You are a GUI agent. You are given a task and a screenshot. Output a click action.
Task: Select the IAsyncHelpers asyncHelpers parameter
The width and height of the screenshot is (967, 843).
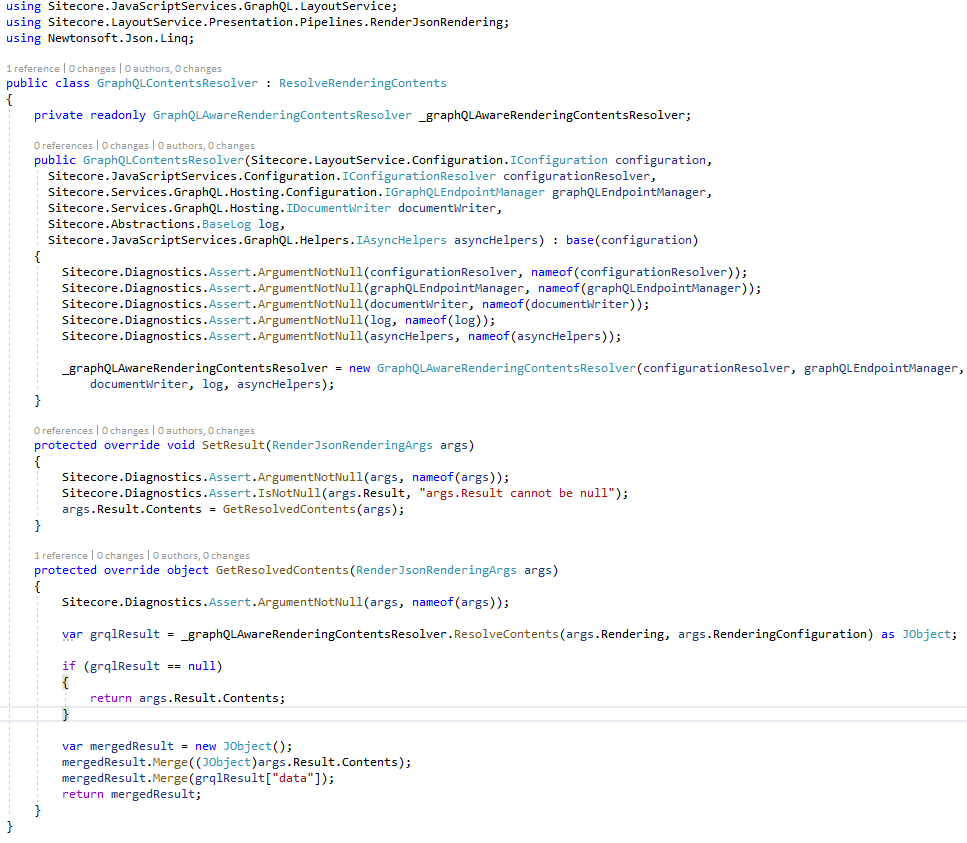[x=447, y=239]
